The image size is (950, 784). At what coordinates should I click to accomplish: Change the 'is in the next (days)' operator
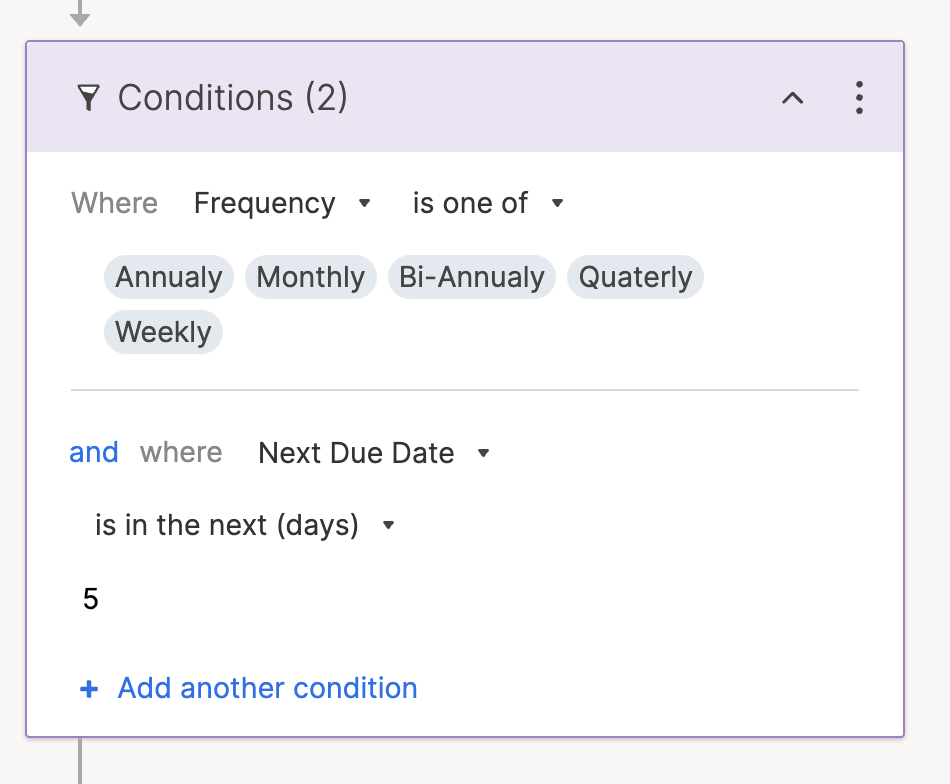pos(227,525)
